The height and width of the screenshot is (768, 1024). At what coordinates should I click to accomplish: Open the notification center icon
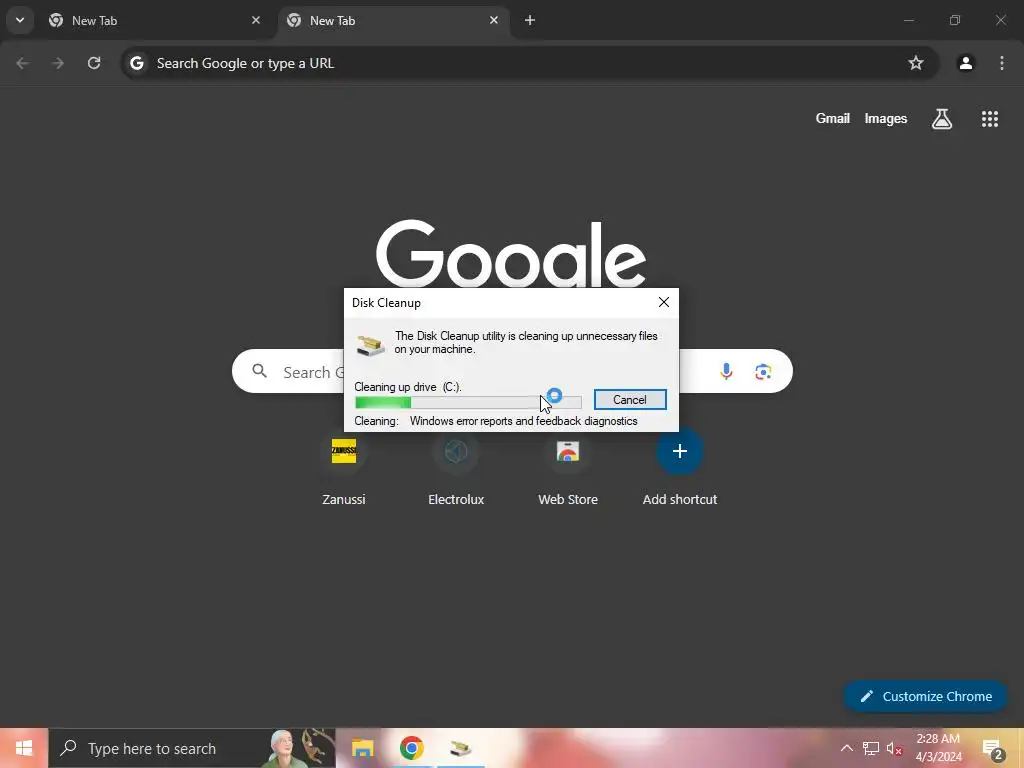tap(993, 749)
